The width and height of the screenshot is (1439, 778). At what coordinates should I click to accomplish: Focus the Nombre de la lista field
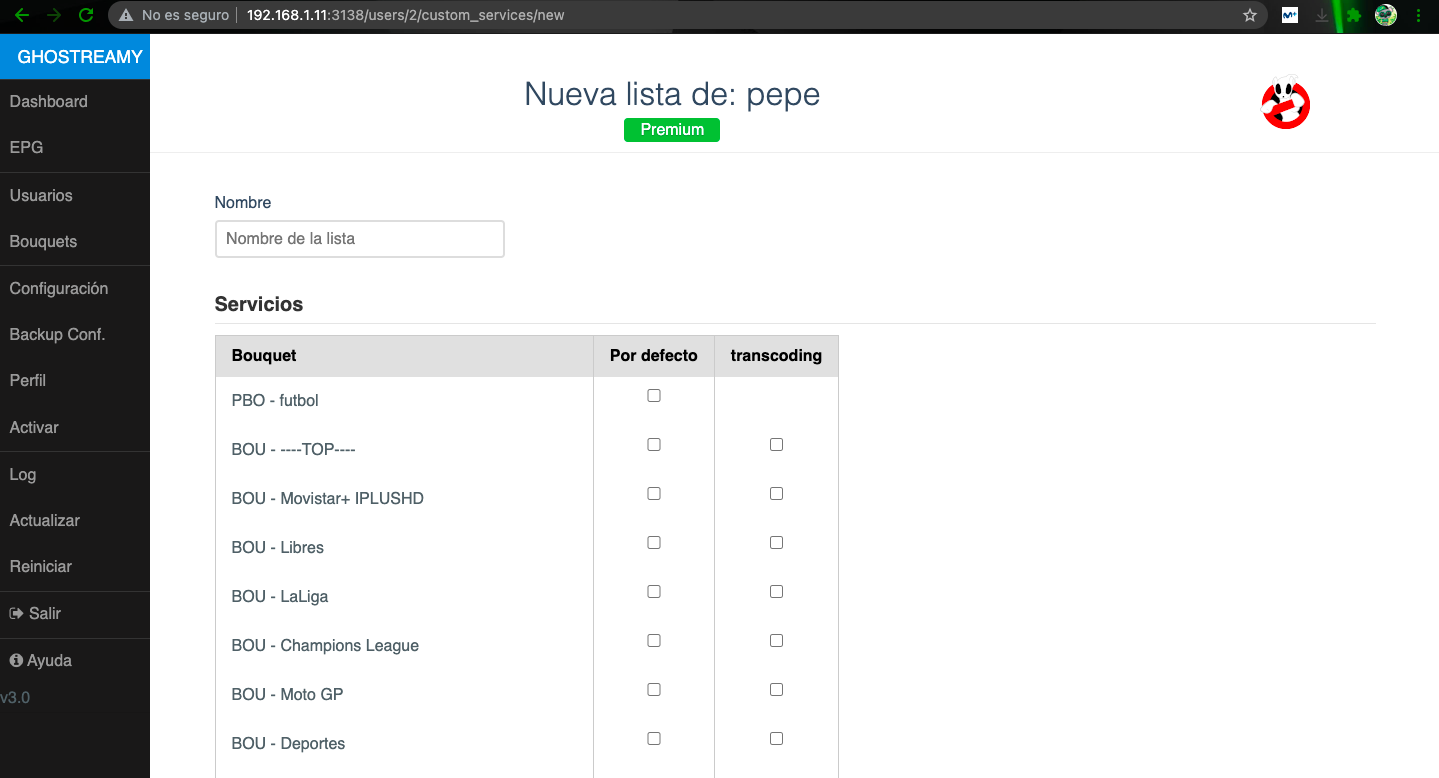[x=359, y=239]
